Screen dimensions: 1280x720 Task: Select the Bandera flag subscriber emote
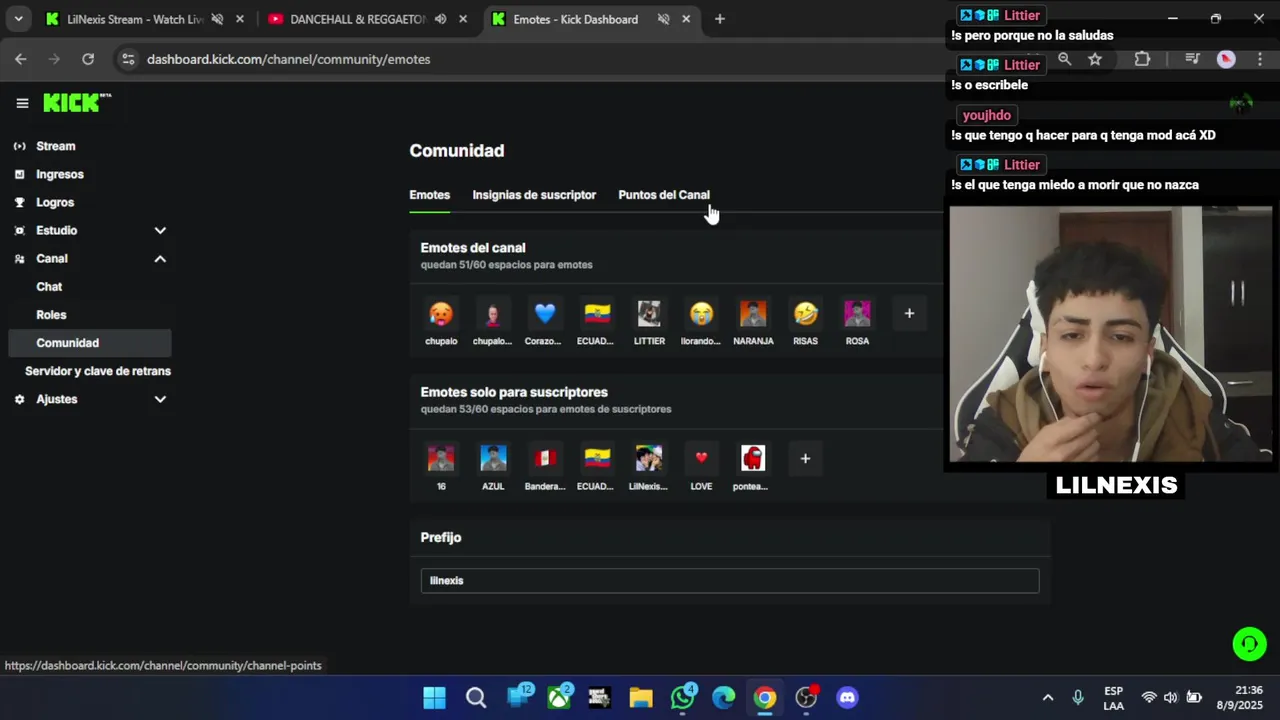tap(545, 459)
